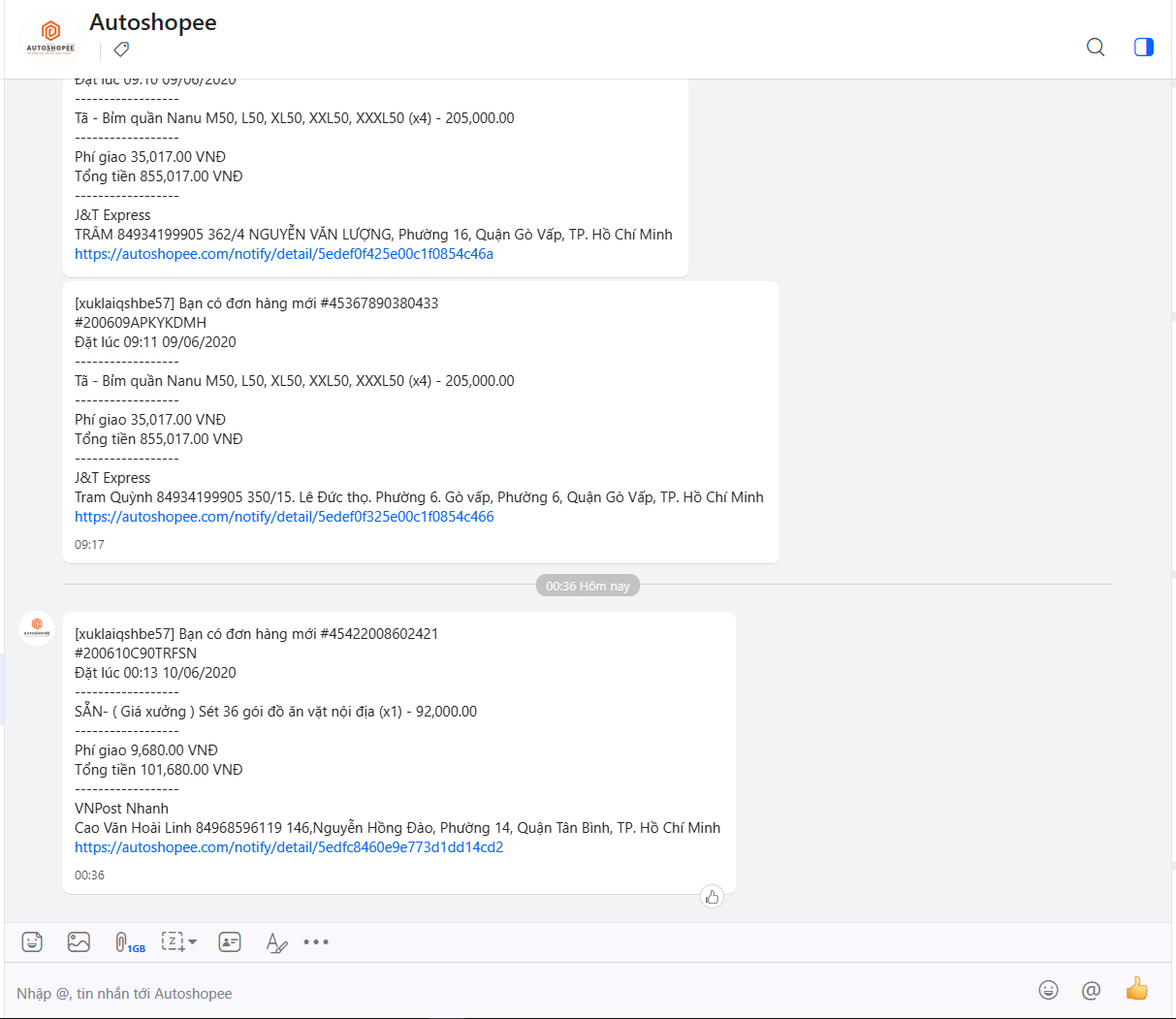Click the Tram Quỳnh address line

419,497
